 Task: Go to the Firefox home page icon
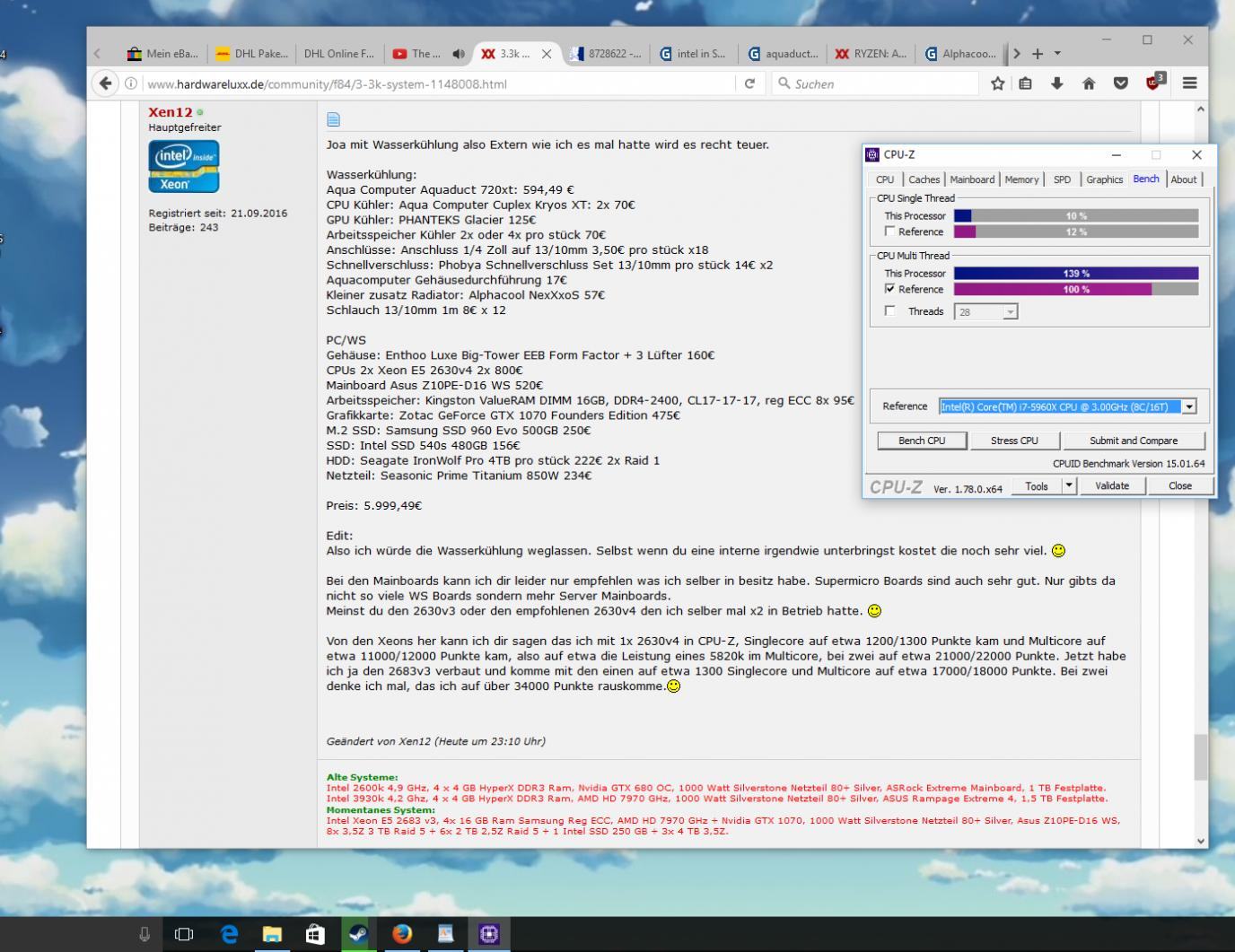(1089, 83)
